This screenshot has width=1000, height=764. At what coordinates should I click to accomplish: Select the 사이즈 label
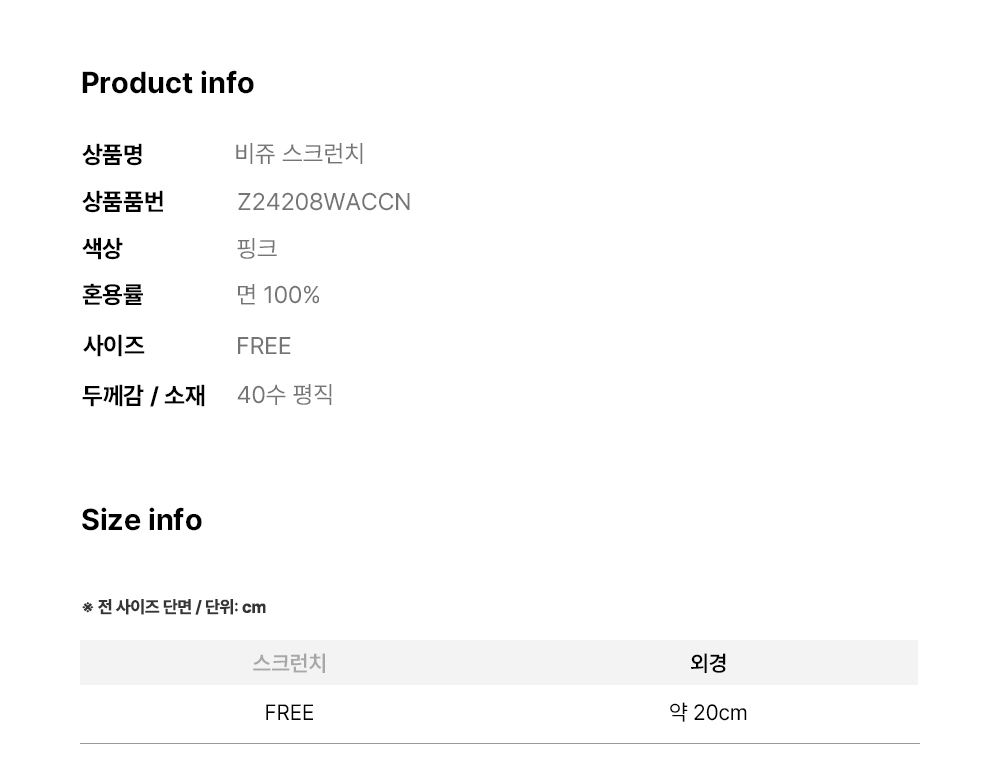113,346
